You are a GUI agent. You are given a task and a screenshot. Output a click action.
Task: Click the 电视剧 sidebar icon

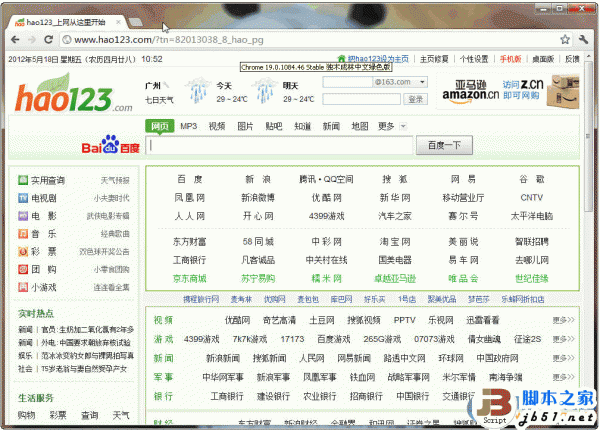[x=23, y=198]
